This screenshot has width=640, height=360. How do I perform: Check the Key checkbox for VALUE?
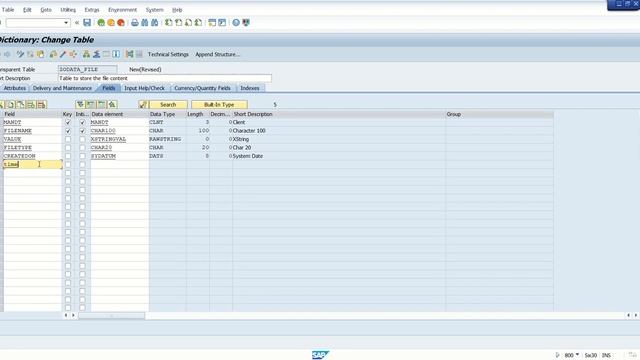68,139
